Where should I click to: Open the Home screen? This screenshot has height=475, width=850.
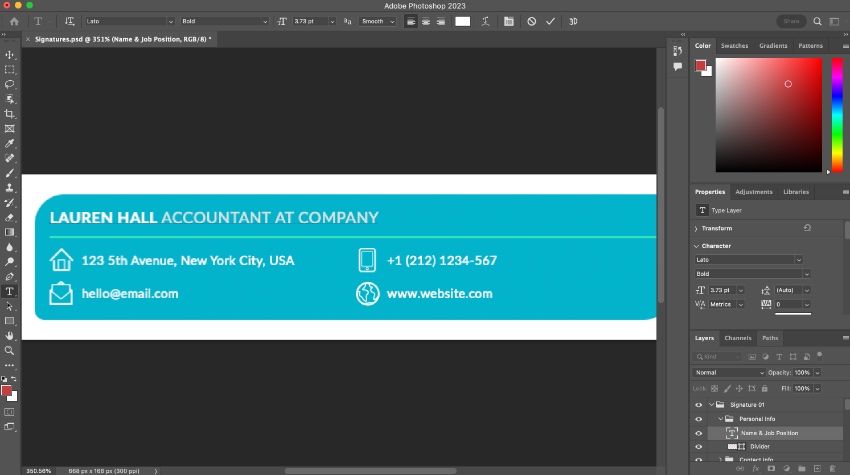click(14, 21)
